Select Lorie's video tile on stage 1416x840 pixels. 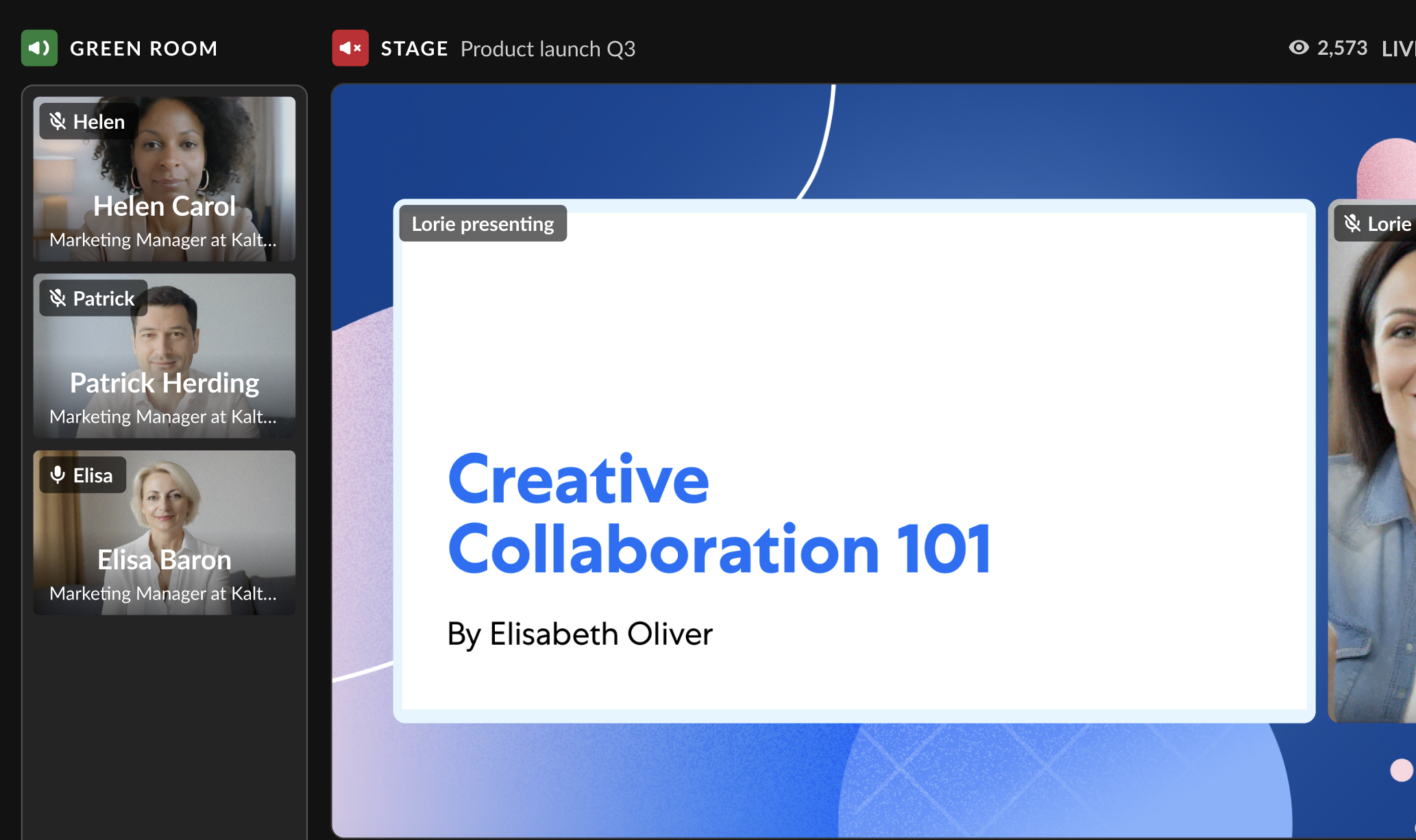point(1372,461)
